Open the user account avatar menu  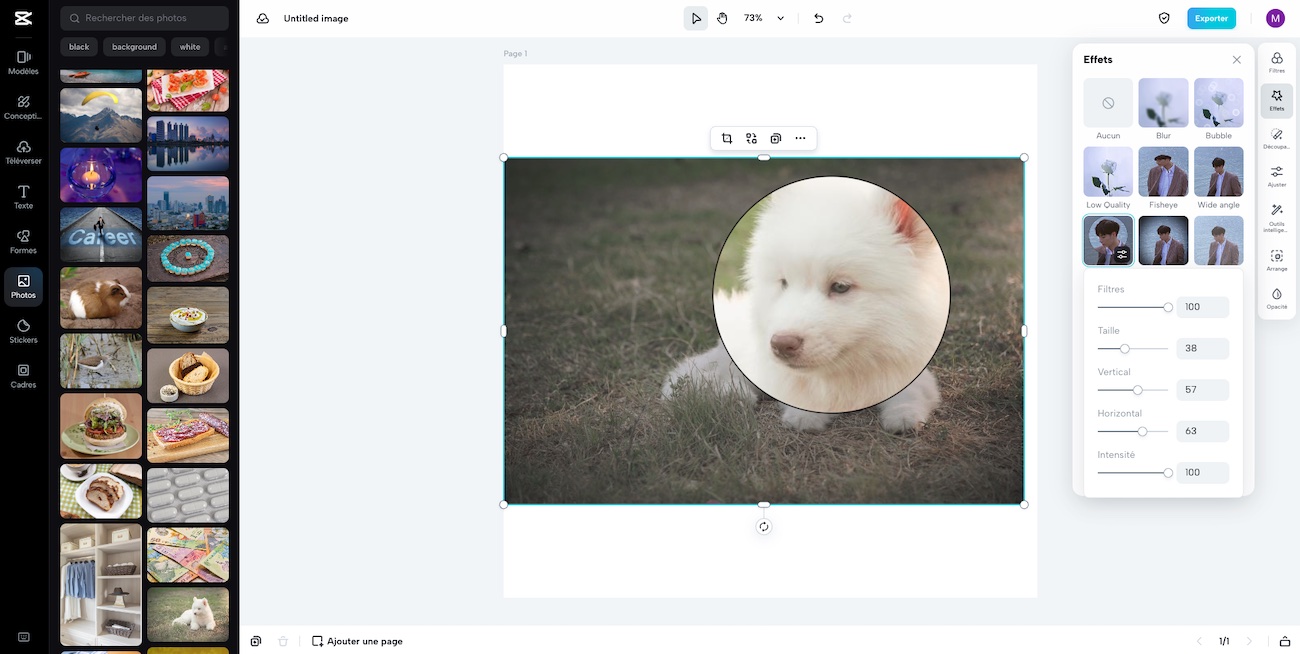pyautogui.click(x=1275, y=18)
